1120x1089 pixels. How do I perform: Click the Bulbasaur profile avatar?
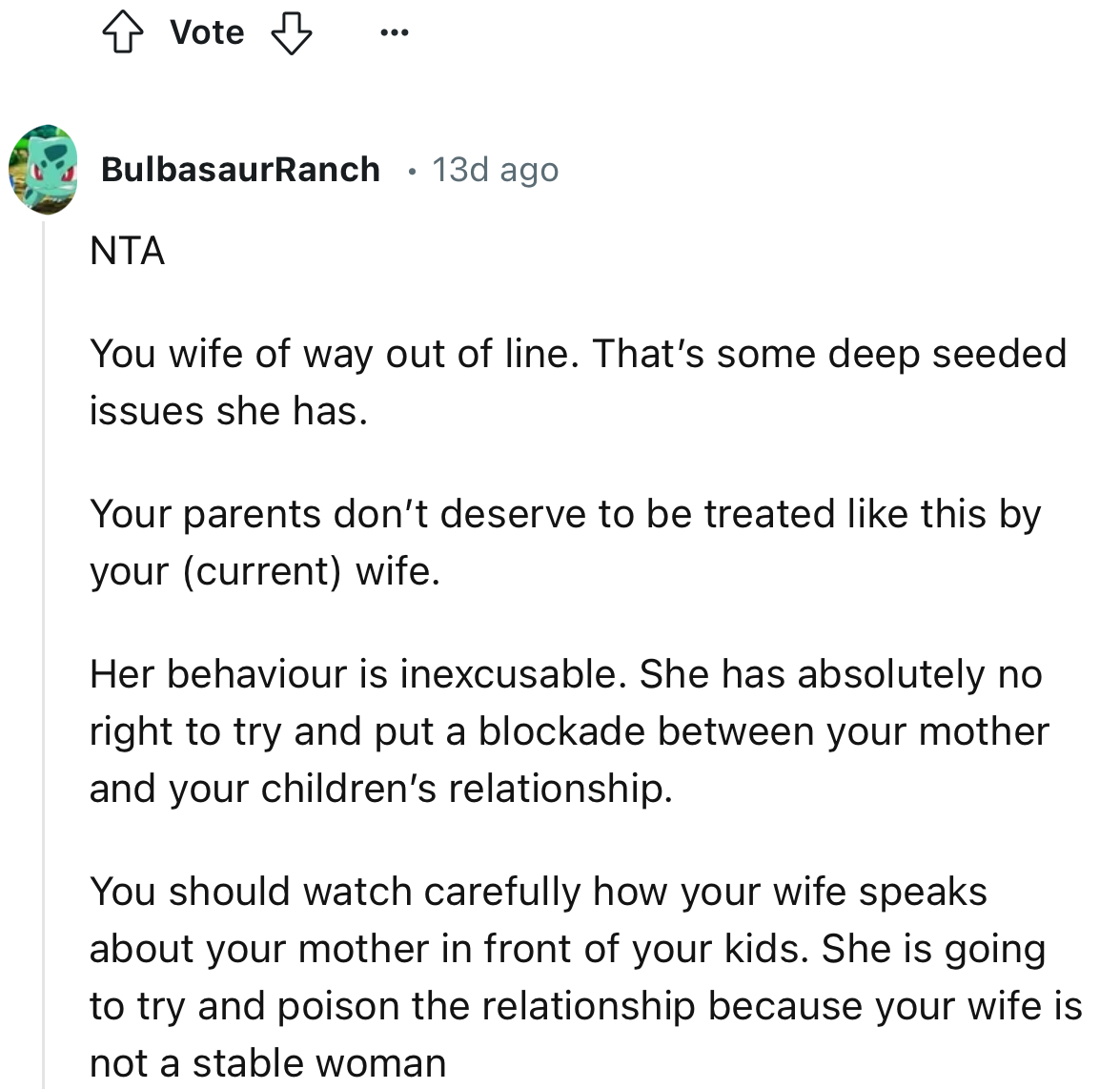[44, 169]
